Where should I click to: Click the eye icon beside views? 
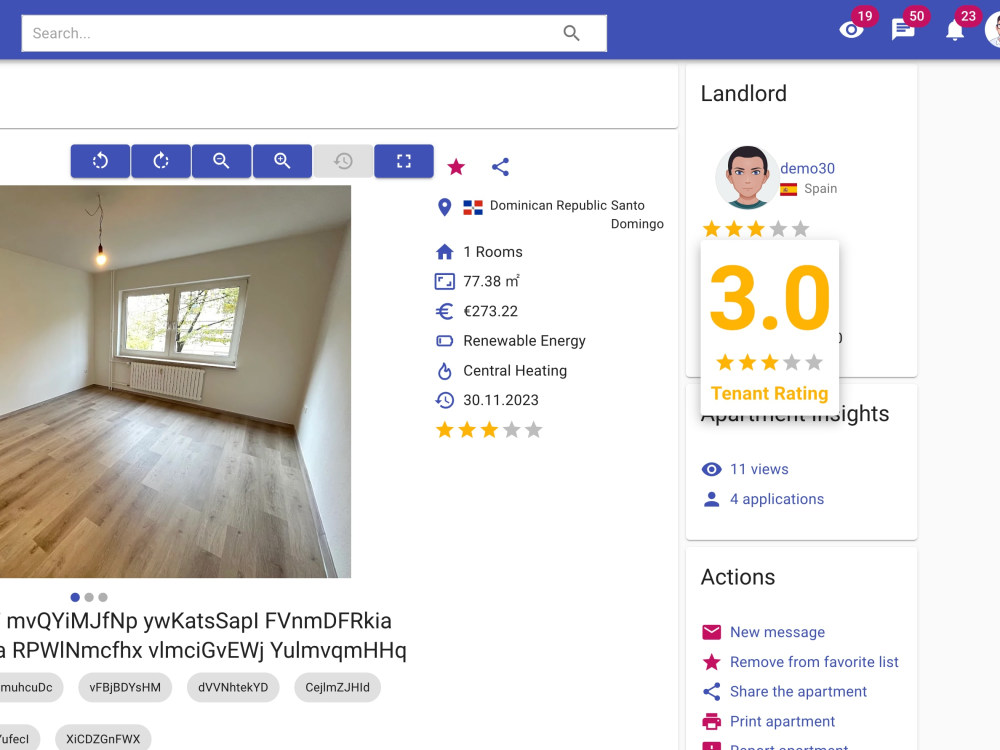click(712, 469)
